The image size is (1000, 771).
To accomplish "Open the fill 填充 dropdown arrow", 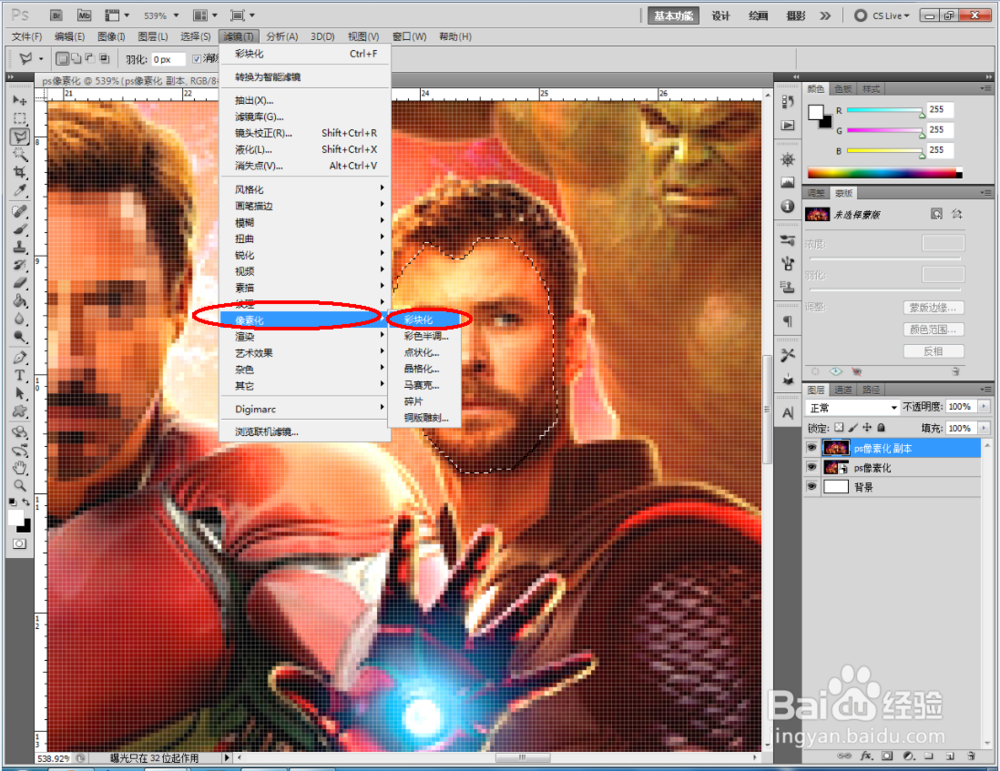I will tap(984, 428).
